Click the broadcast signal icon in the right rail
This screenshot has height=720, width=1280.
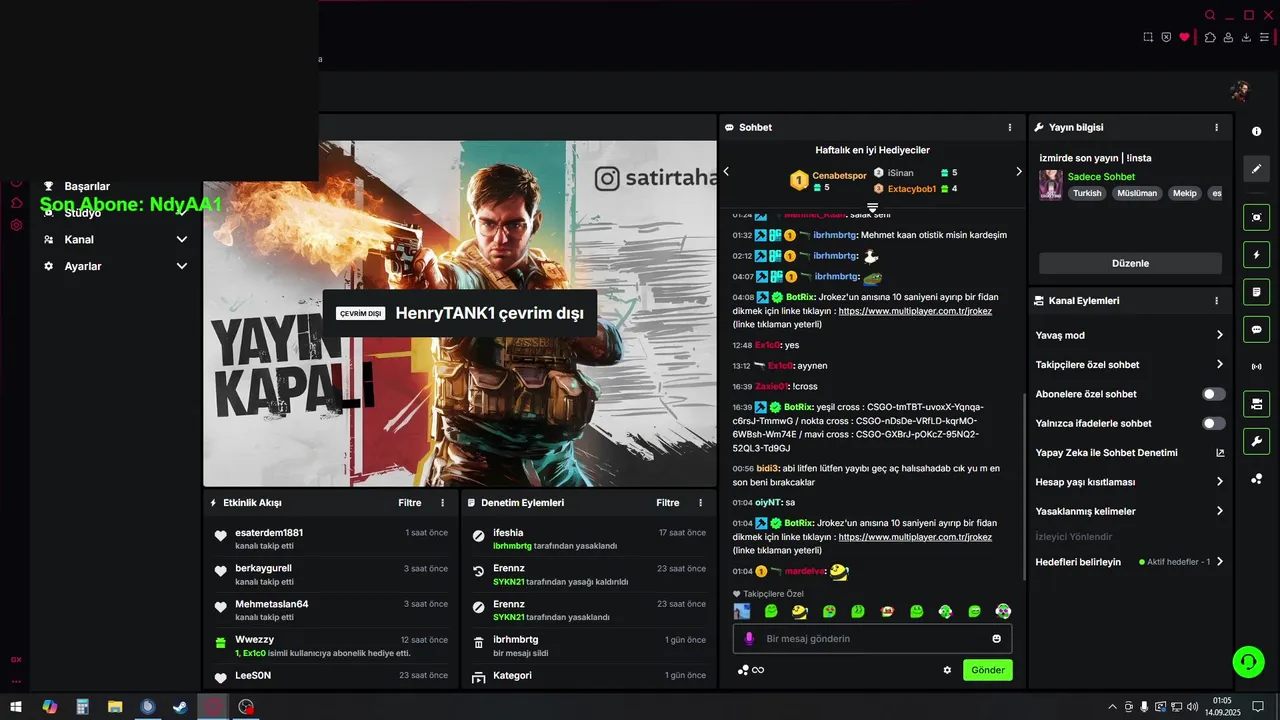pos(1257,367)
